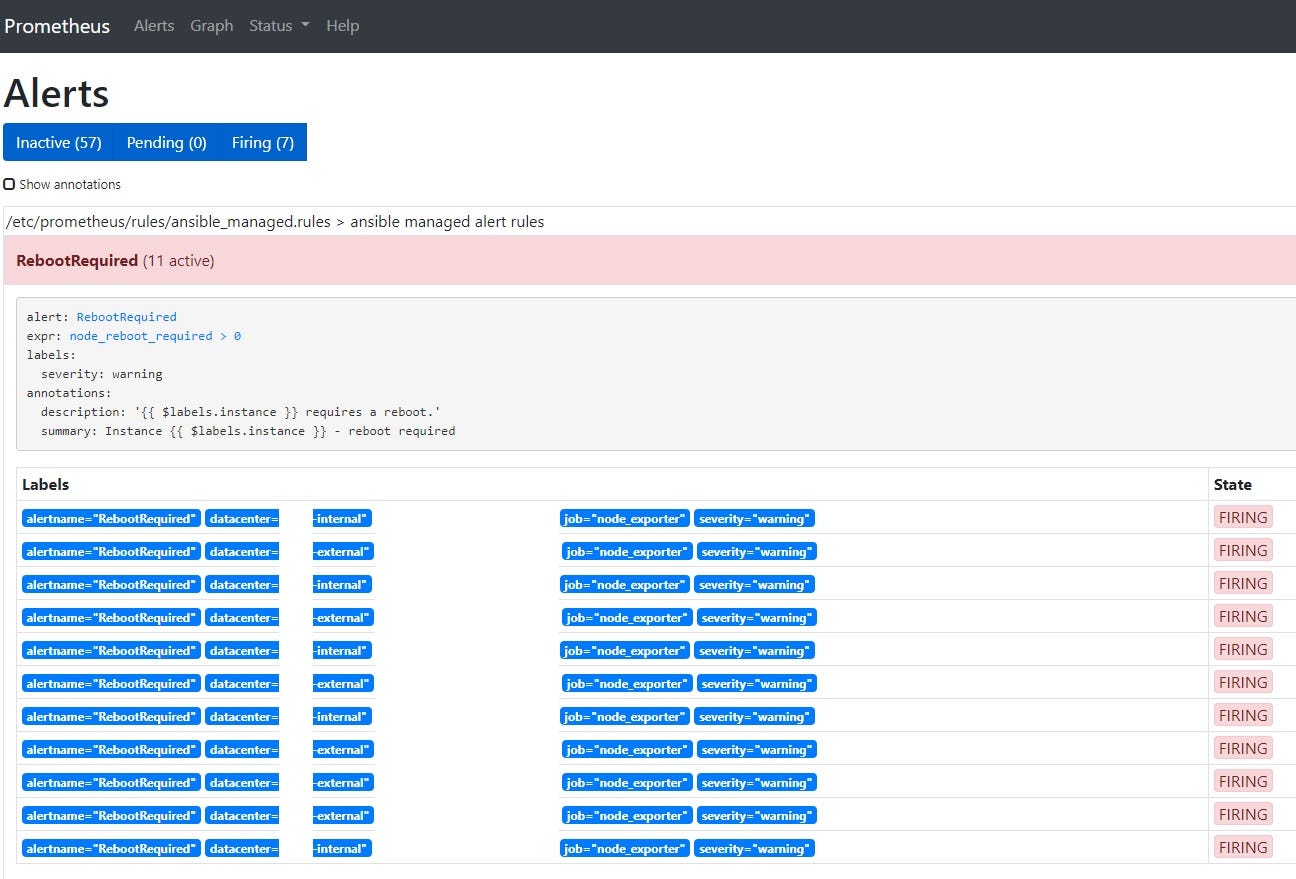Open the node_reboot_required > 0 expression link
The height and width of the screenshot is (879, 1296).
pos(155,336)
